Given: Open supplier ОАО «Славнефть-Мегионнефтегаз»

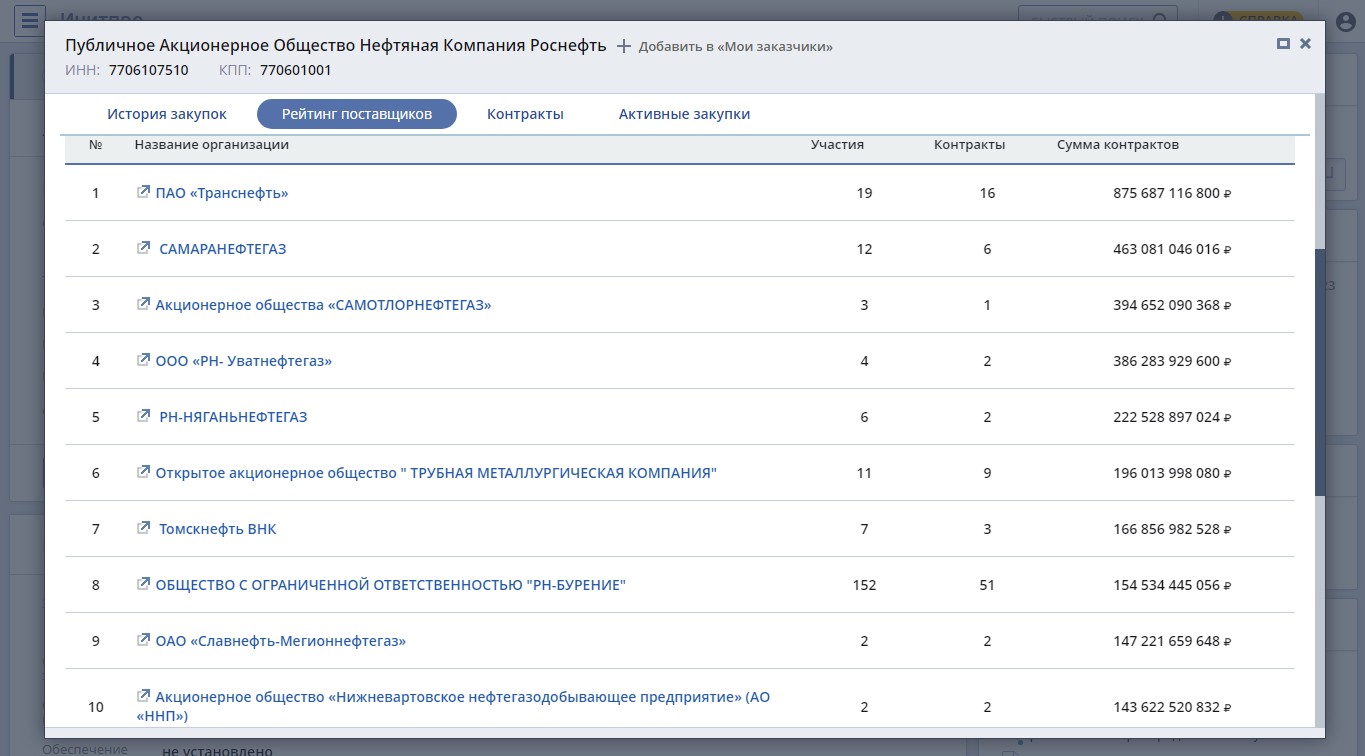Looking at the screenshot, I should tap(280, 641).
